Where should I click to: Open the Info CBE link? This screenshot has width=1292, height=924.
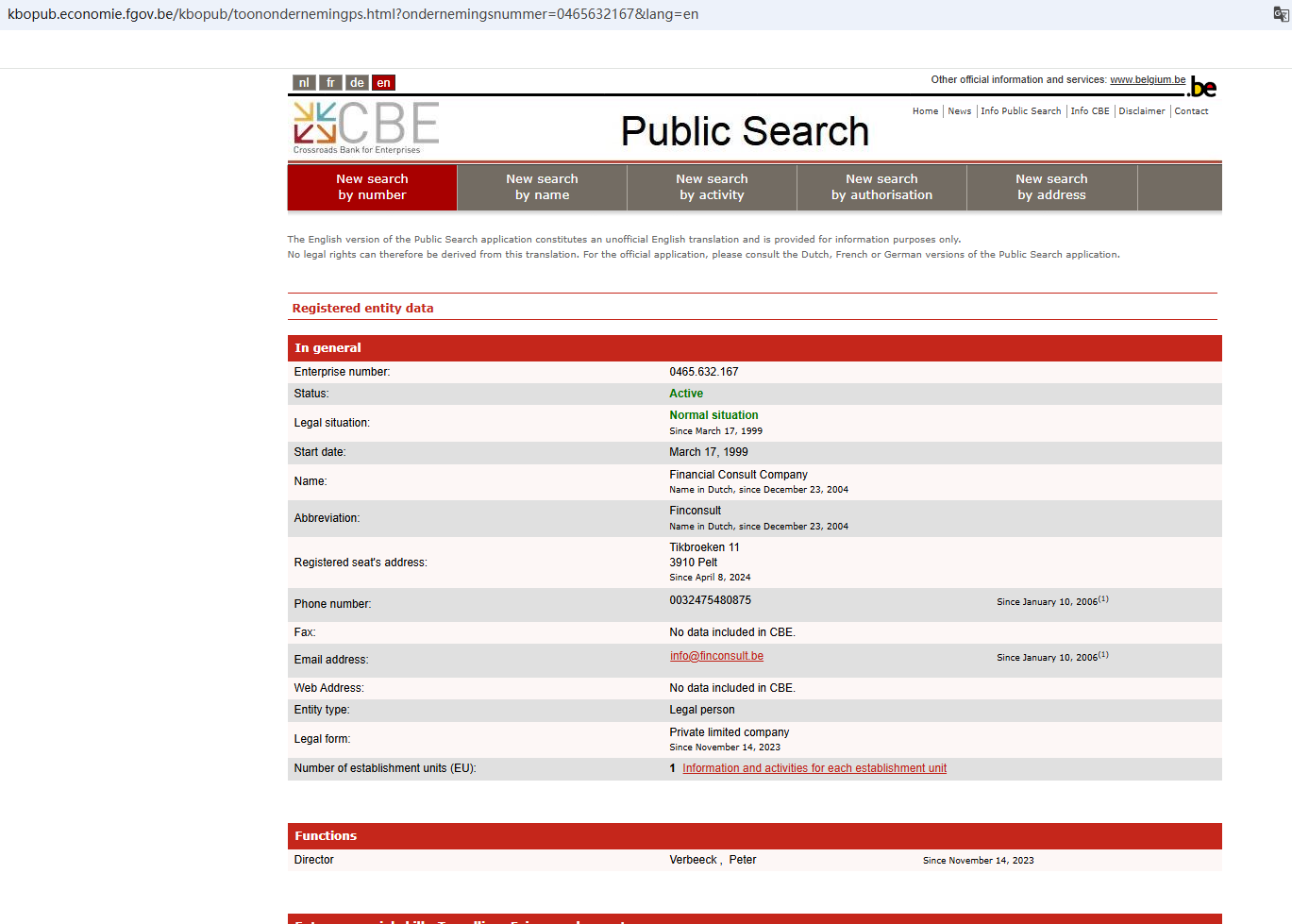(x=1090, y=111)
